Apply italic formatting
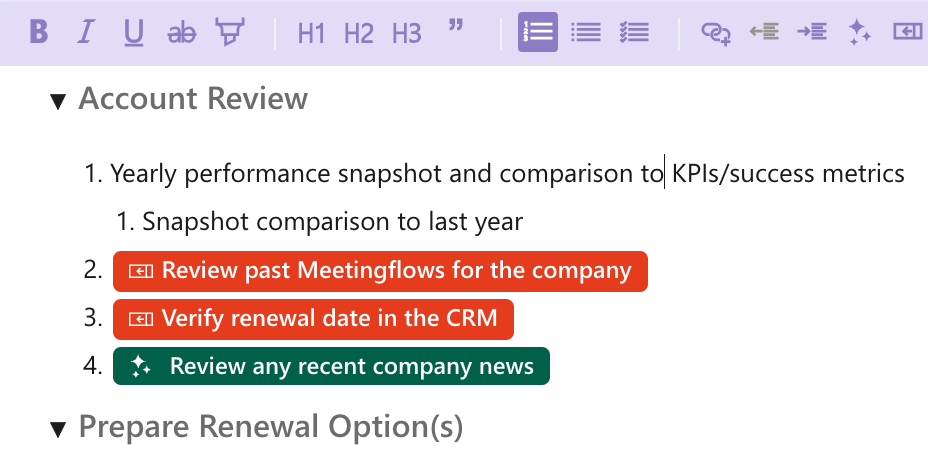Viewport: 928px width, 469px height. [x=86, y=33]
